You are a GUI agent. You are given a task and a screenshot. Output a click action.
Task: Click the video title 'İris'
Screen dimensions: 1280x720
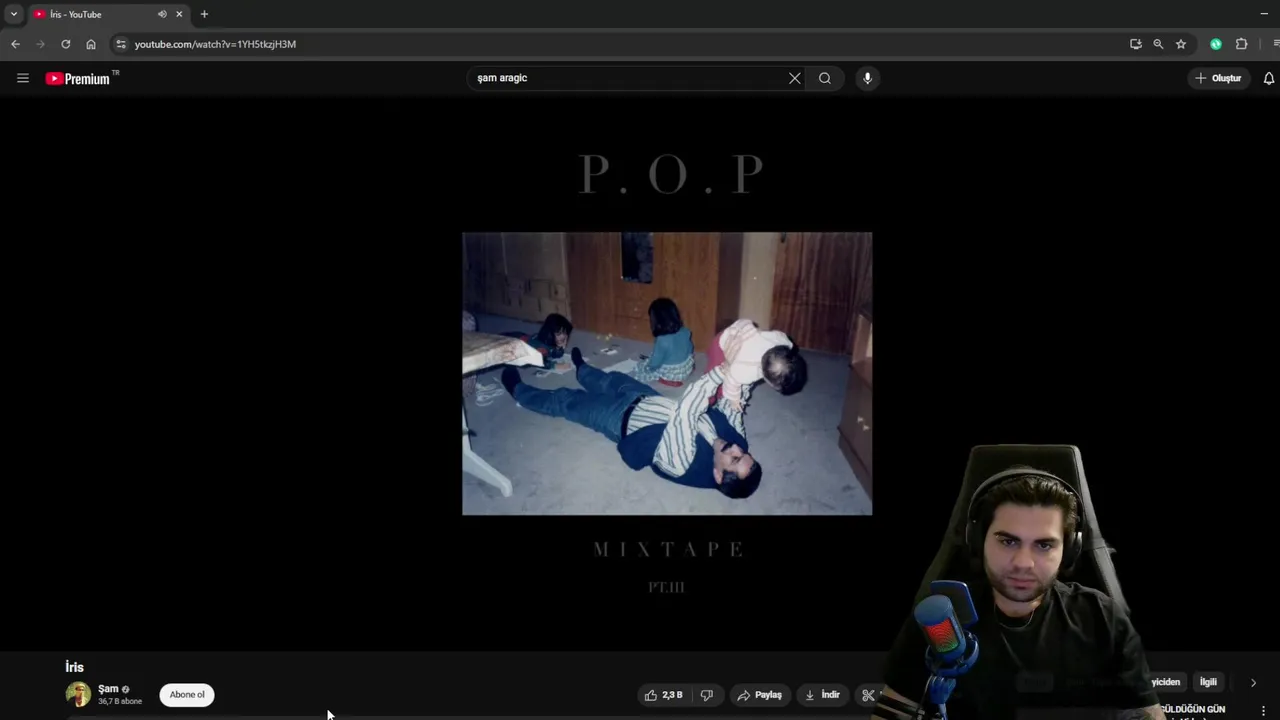(75, 667)
